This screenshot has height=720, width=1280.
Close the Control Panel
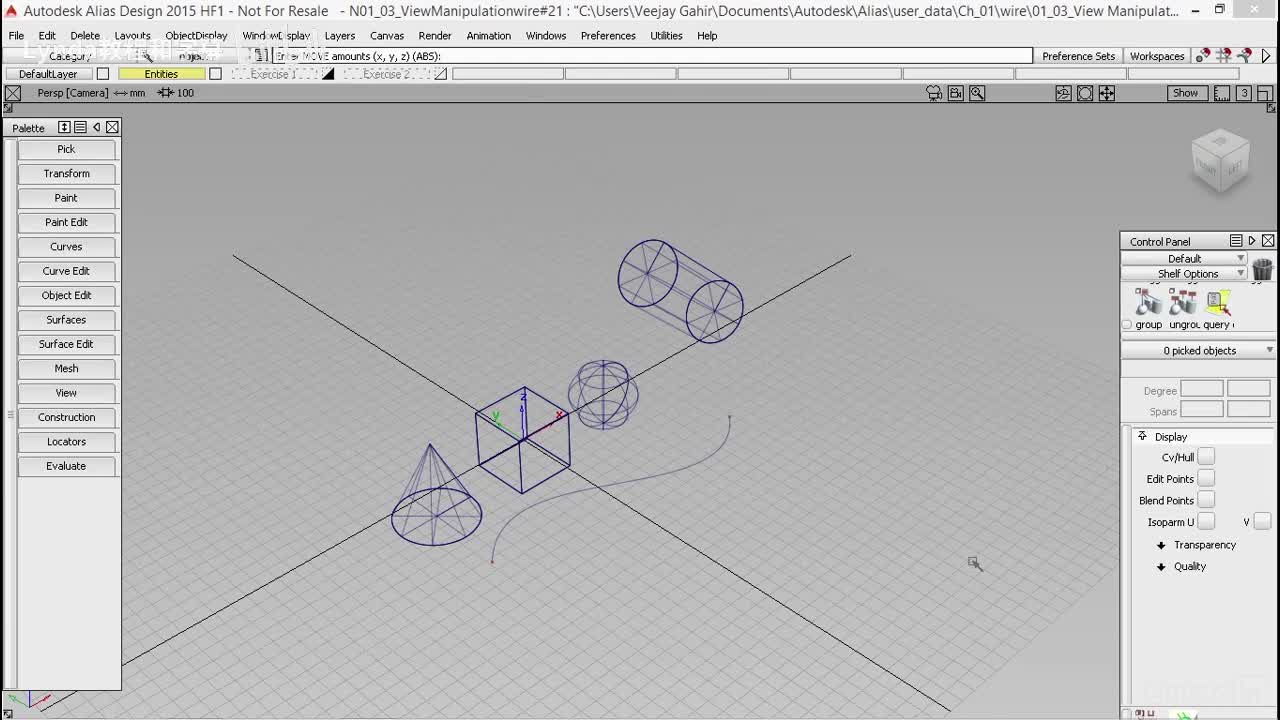point(1268,241)
